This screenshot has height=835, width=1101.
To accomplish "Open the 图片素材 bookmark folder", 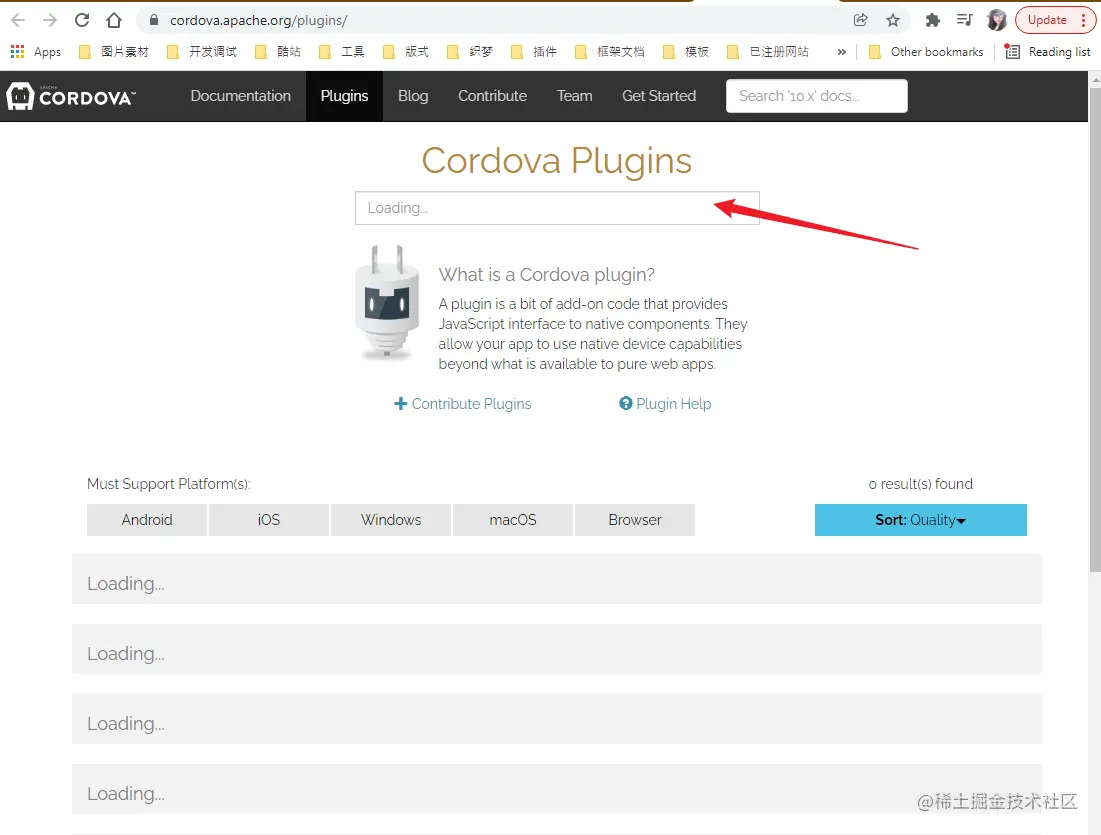I will click(x=114, y=52).
